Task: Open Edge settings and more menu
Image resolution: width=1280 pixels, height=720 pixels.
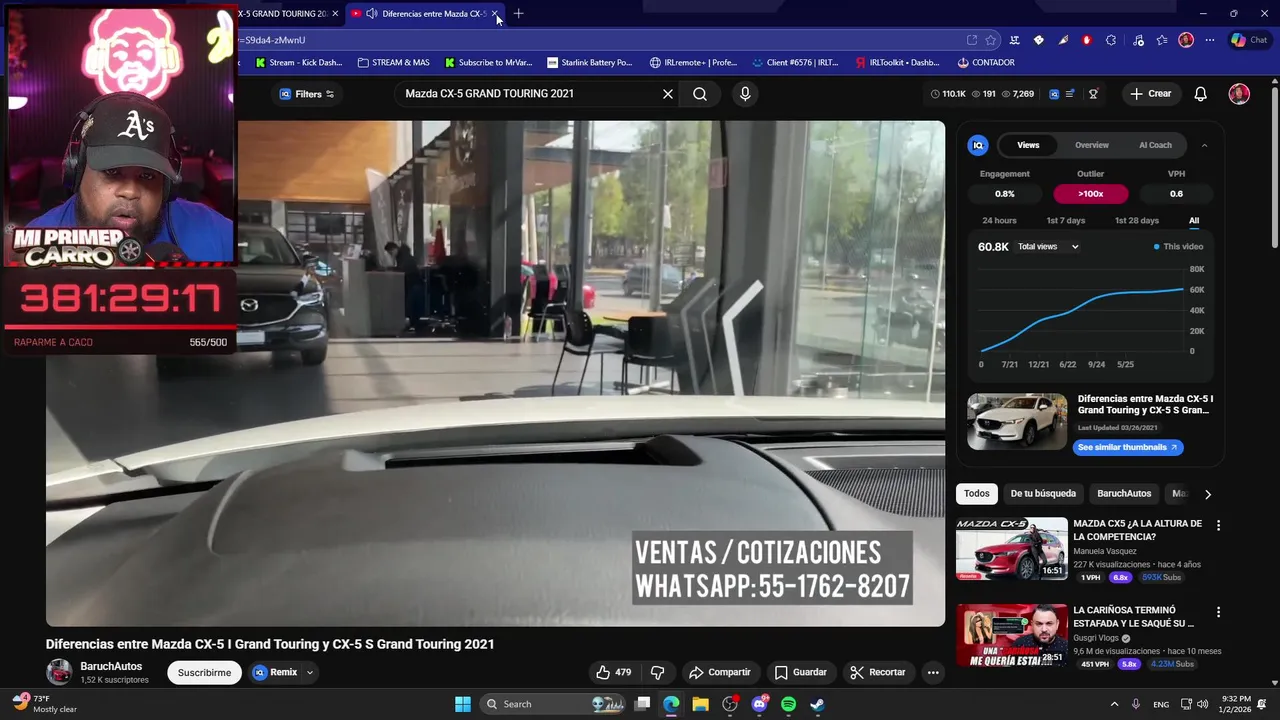Action: 1210,40
